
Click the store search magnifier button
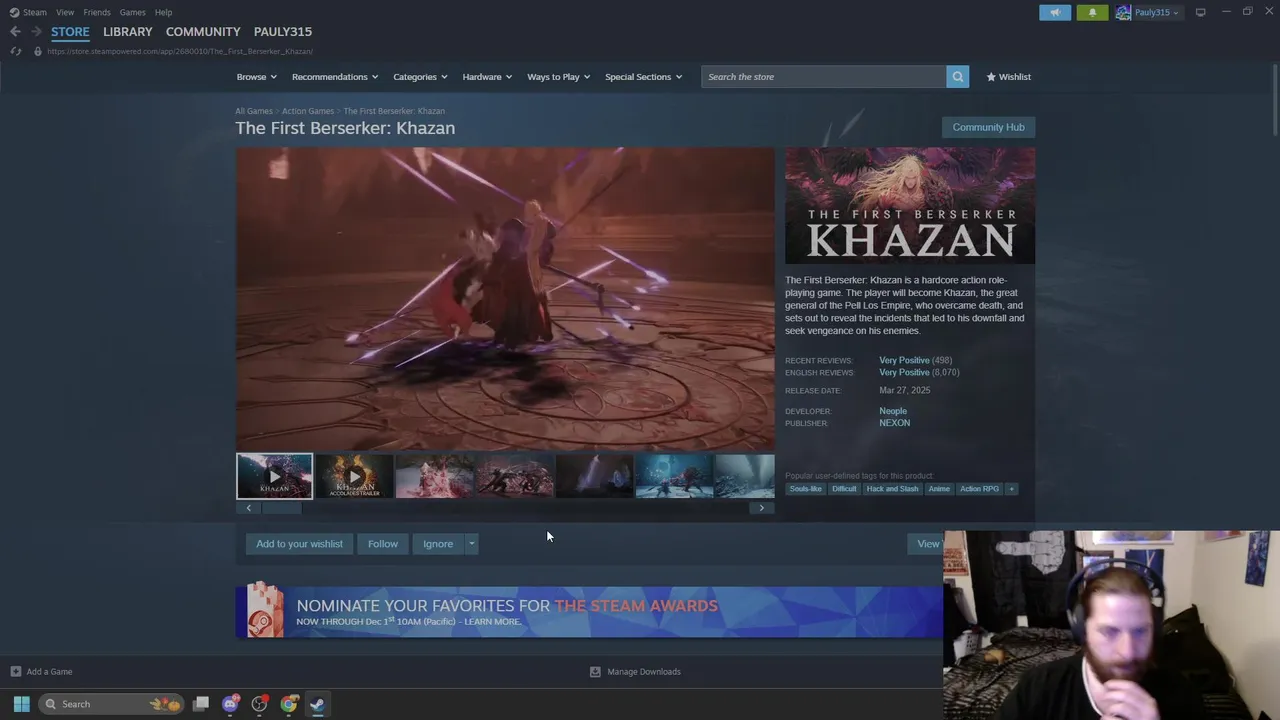(957, 77)
